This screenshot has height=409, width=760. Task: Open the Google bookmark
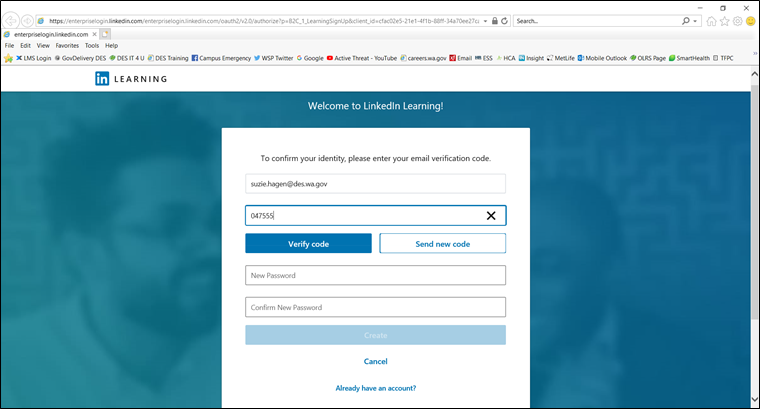[x=310, y=58]
